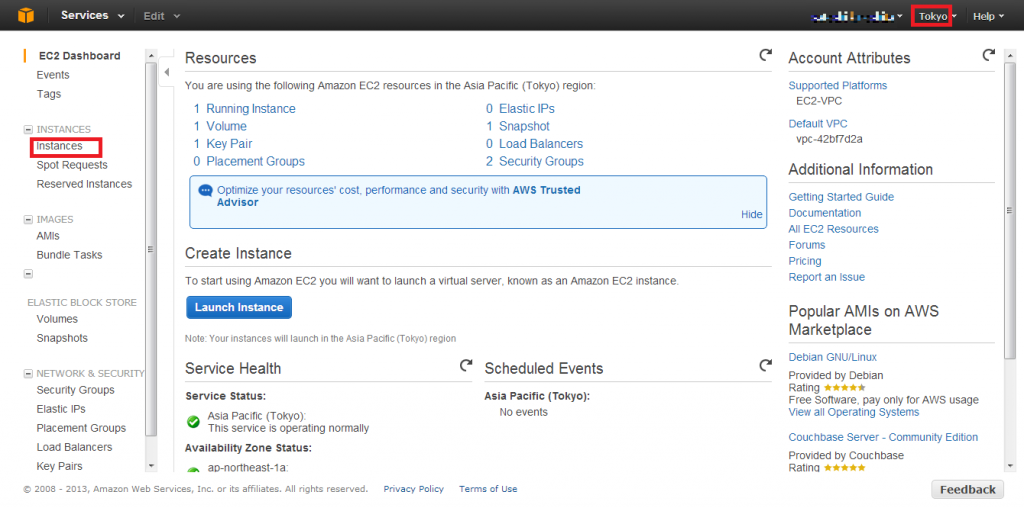Viewport: 1024px width, 508px height.
Task: Collapse the navigation pane using arrow handle
Action: click(x=167, y=72)
